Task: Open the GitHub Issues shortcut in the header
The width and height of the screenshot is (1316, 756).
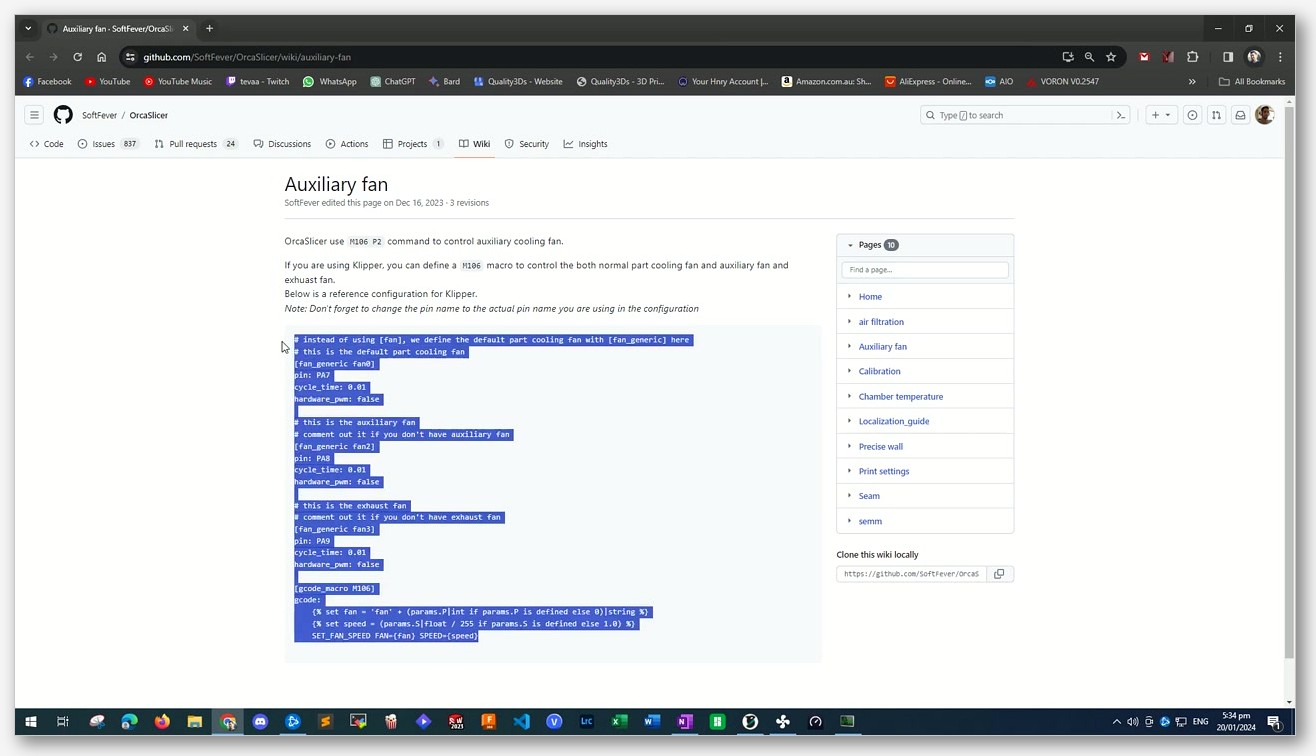Action: point(1192,115)
